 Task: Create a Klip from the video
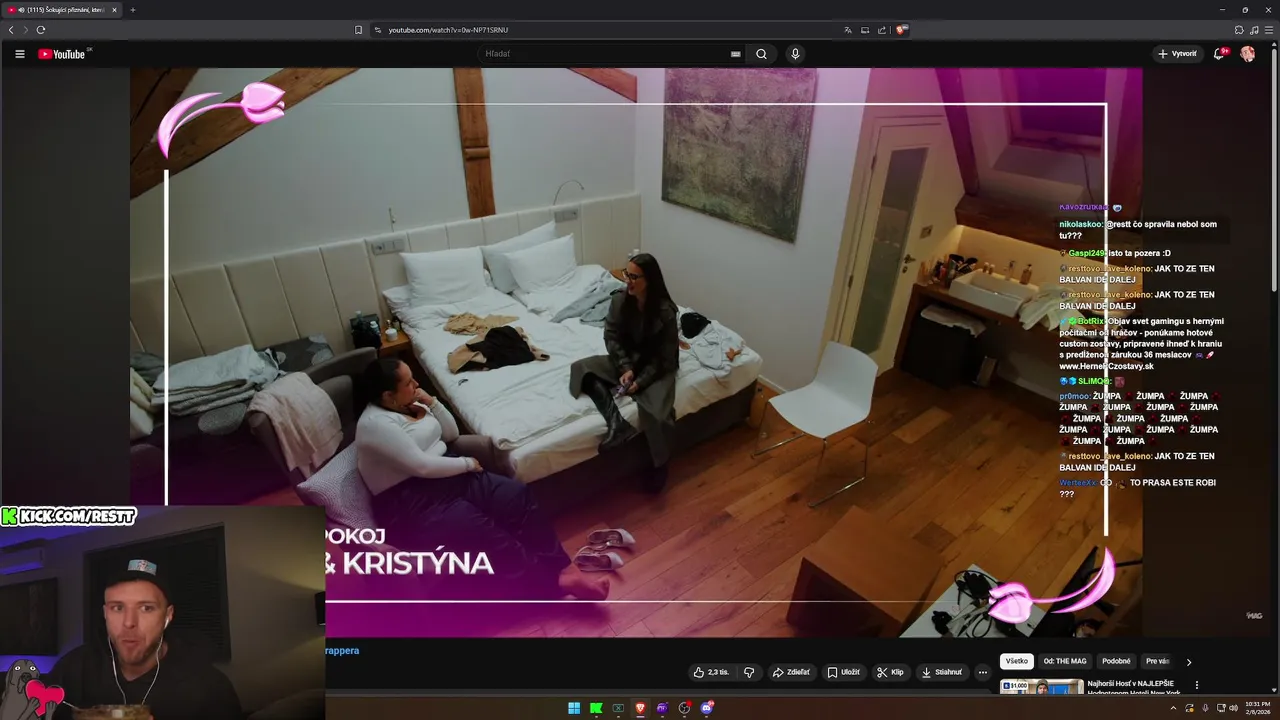click(x=890, y=672)
